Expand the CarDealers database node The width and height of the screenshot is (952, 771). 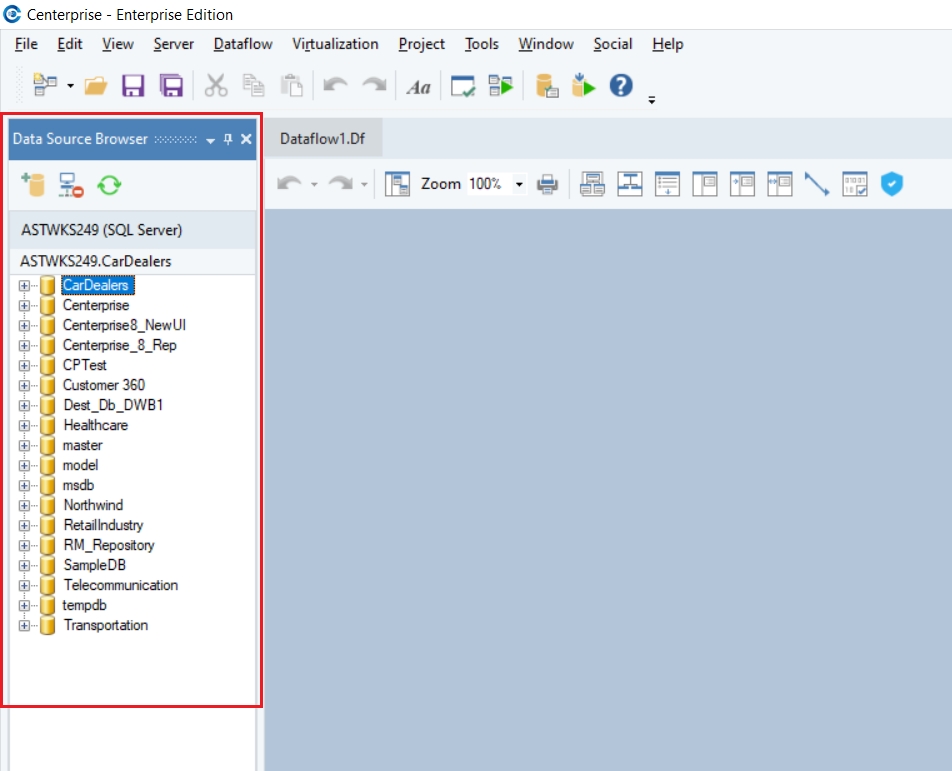(24, 286)
